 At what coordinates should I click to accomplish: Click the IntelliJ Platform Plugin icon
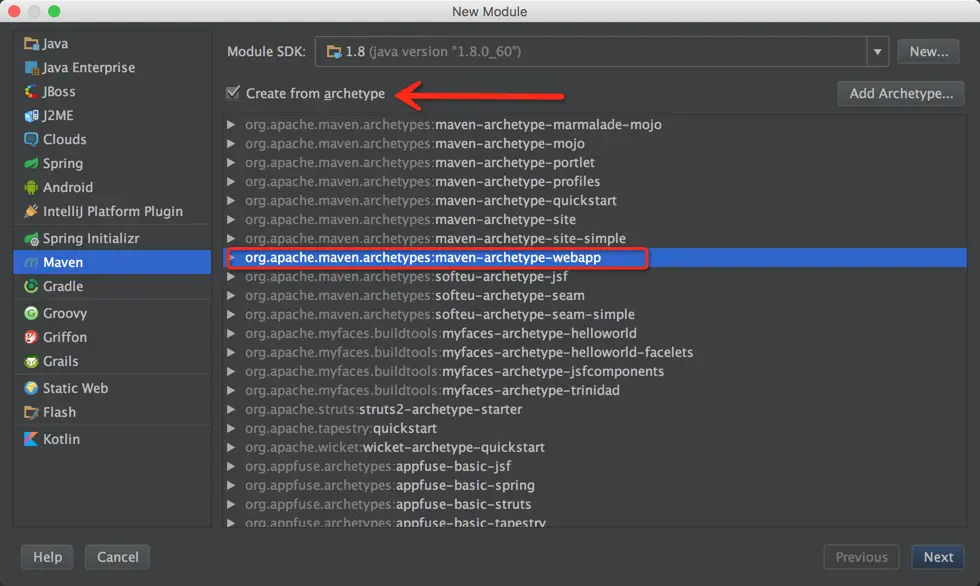(x=31, y=211)
